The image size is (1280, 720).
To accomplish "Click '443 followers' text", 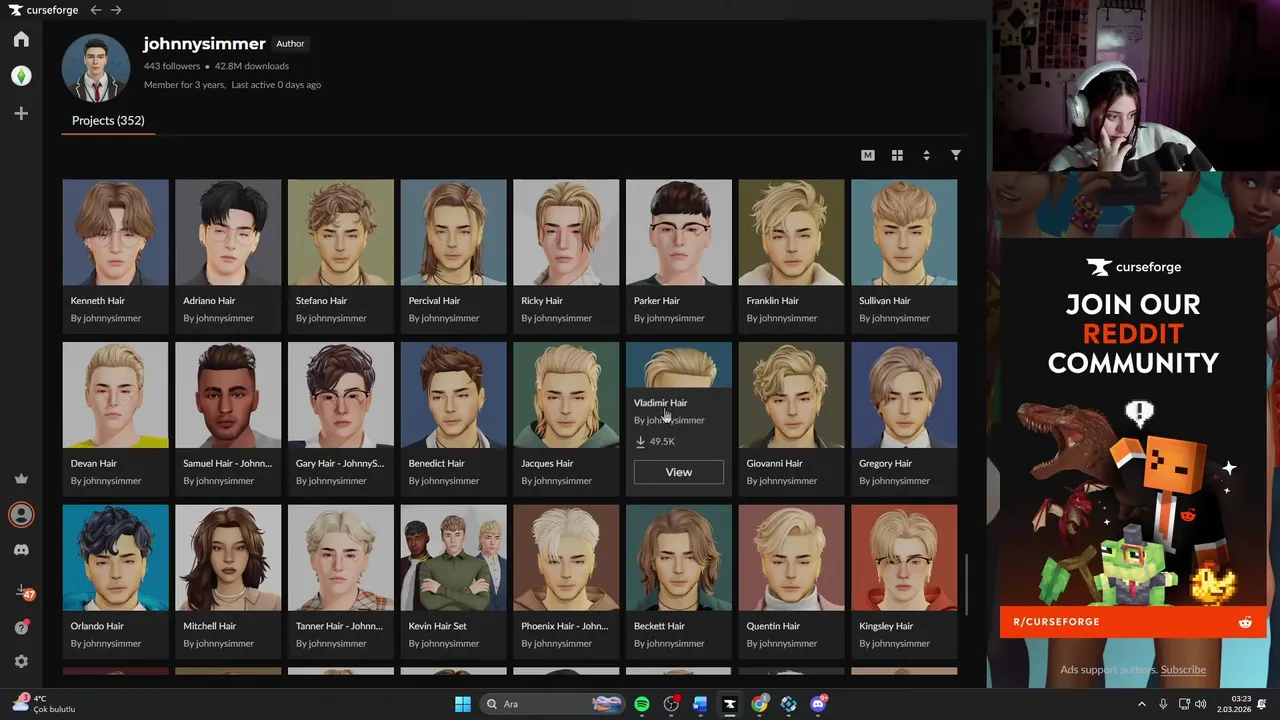I will [172, 66].
